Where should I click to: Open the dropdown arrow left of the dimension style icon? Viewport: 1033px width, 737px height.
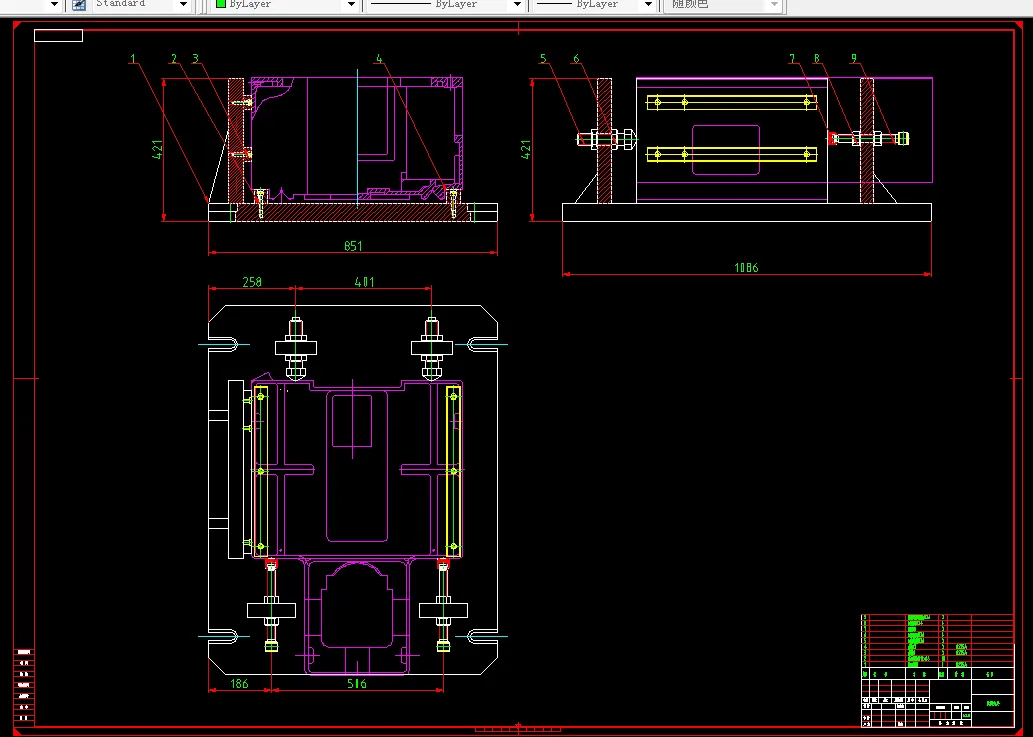click(x=55, y=5)
